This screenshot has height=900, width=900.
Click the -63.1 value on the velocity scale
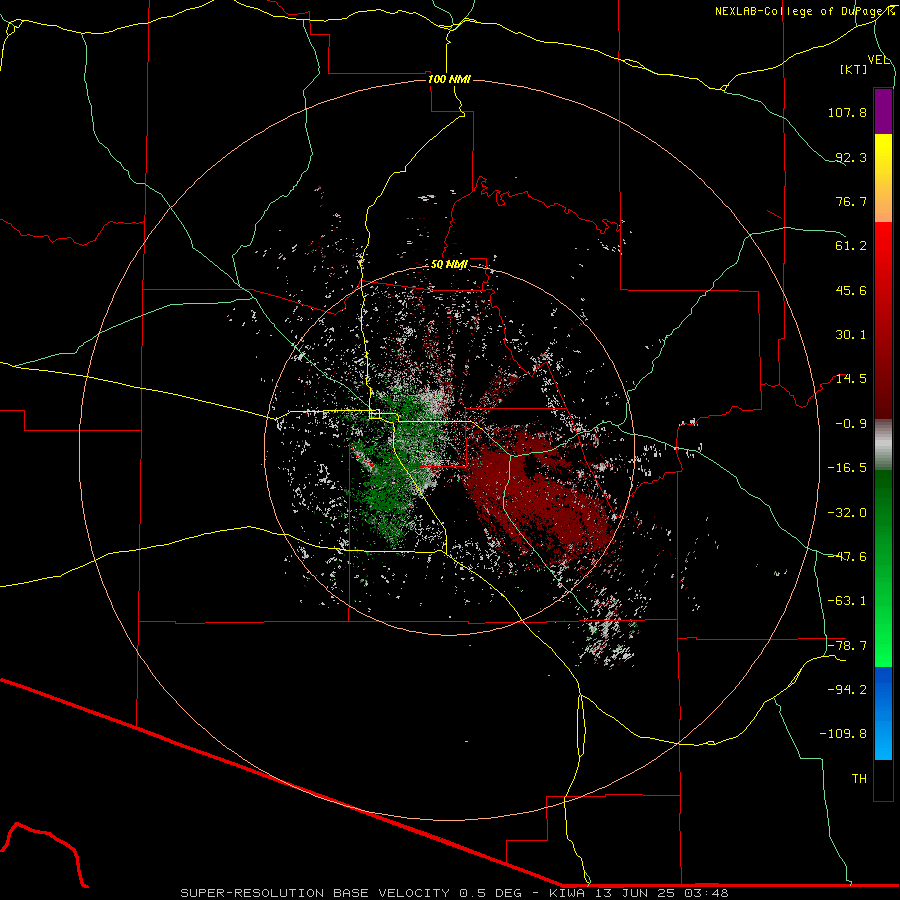click(847, 601)
